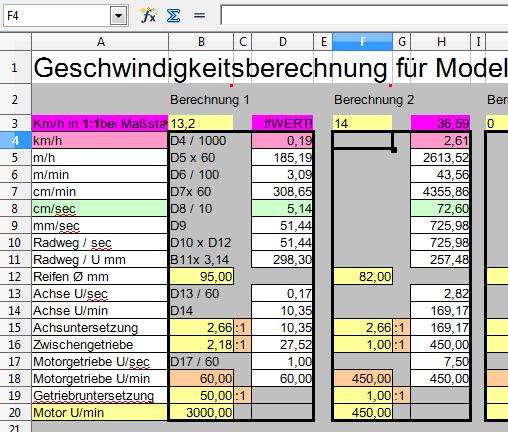Click into the formula input line
This screenshot has width=508, height=432.
(x=364, y=15)
